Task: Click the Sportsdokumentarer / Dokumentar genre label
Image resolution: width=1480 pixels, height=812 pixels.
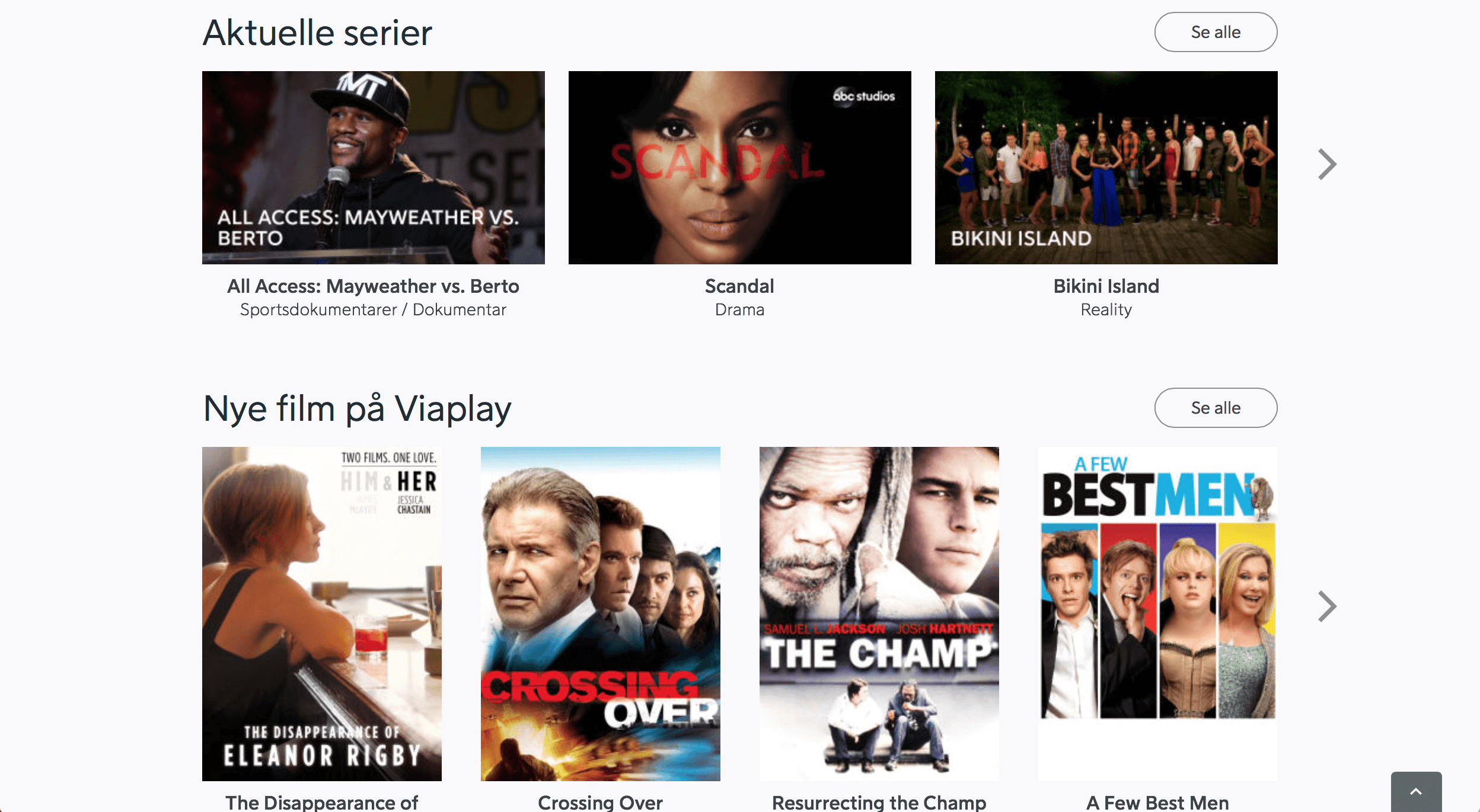Action: (374, 310)
